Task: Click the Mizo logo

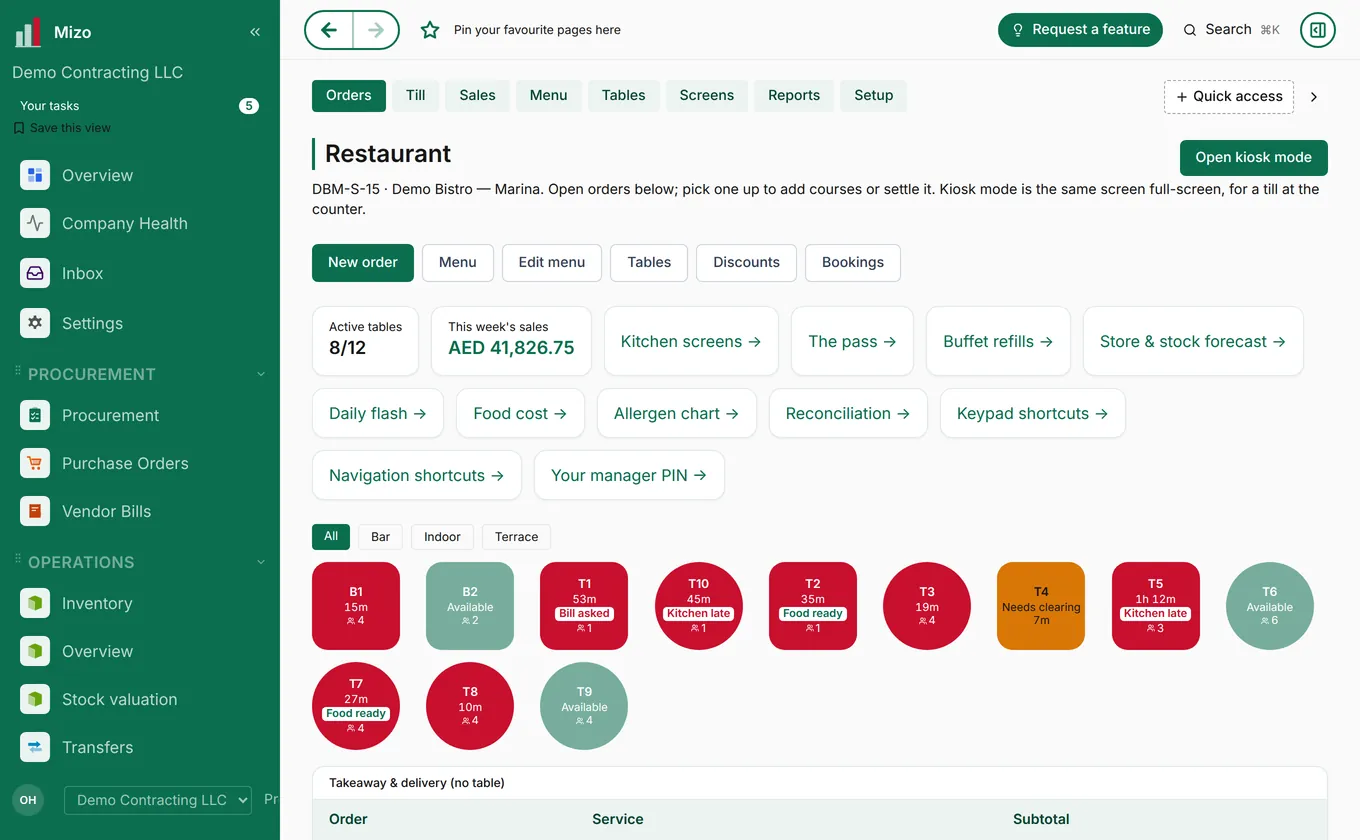Action: 28,32
